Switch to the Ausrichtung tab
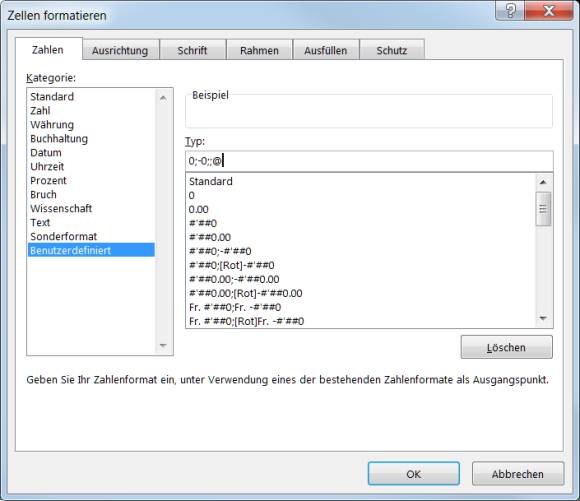This screenshot has width=580, height=501. [120, 50]
